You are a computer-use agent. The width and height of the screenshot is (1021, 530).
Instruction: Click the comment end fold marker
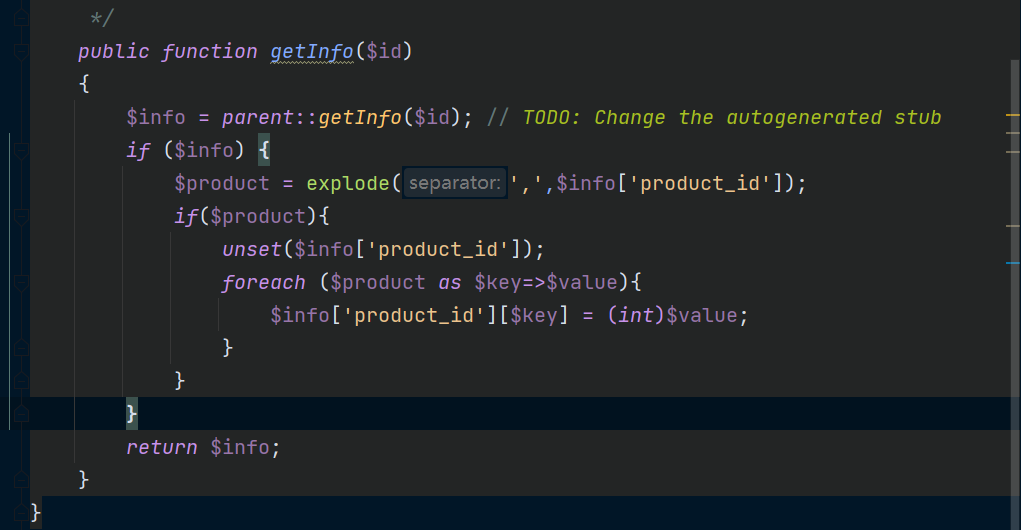pos(21,18)
